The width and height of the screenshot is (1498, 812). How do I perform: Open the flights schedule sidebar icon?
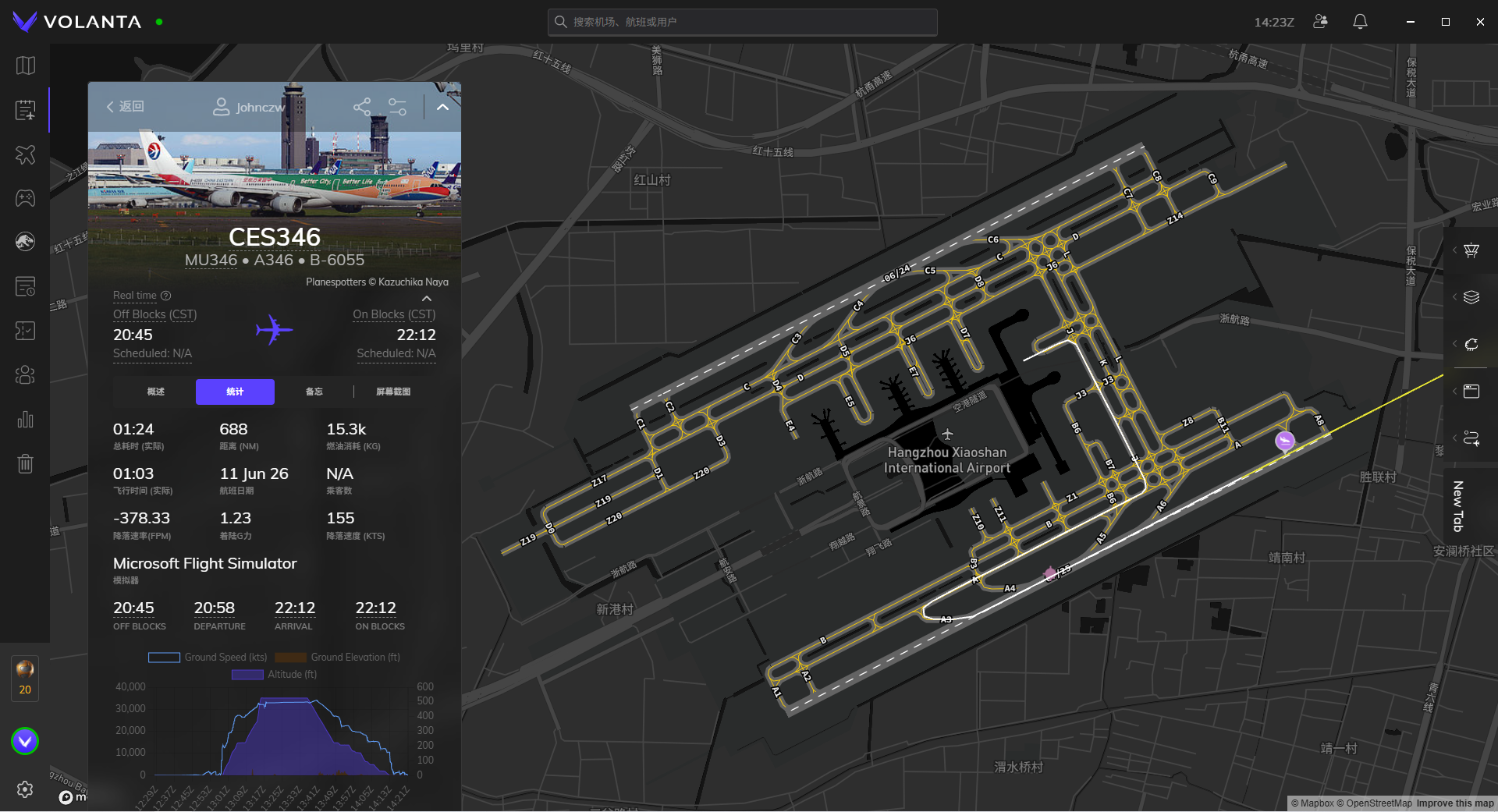(25, 110)
